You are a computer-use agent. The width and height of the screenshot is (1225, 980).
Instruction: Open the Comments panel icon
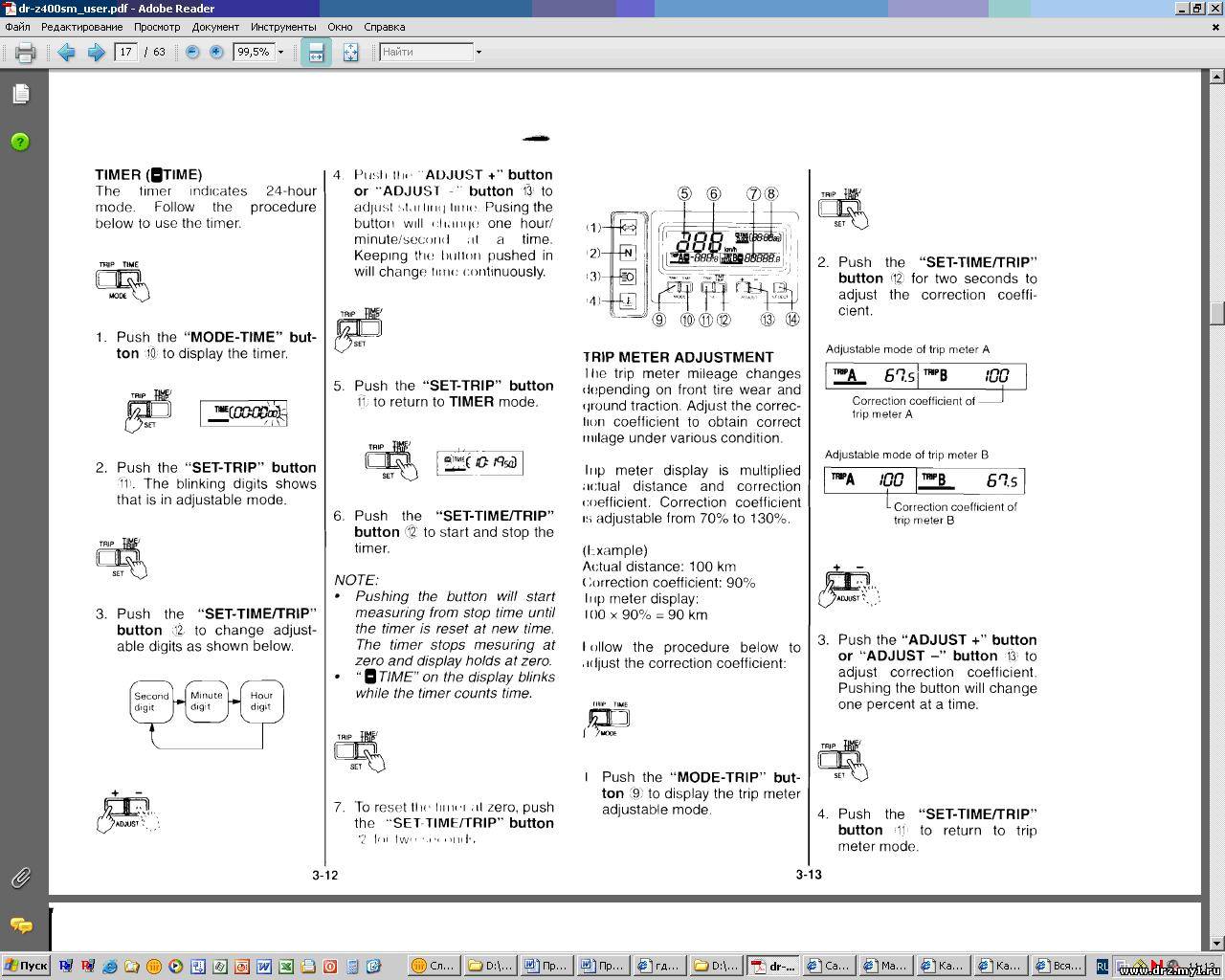click(x=20, y=925)
